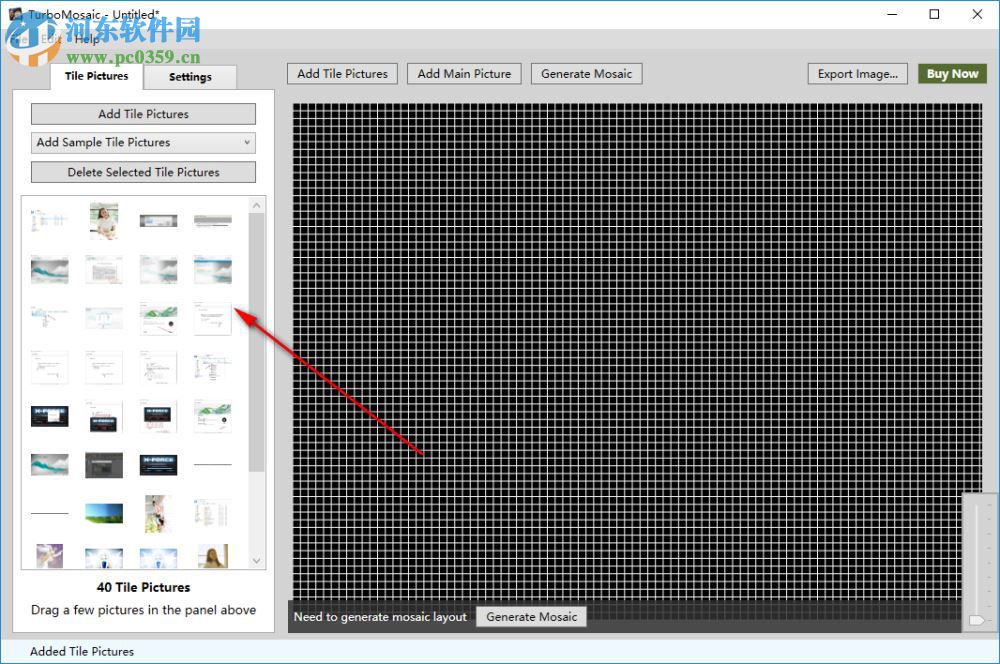
Task: Click Add Tile Pictures in the top toolbar
Action: click(x=342, y=74)
